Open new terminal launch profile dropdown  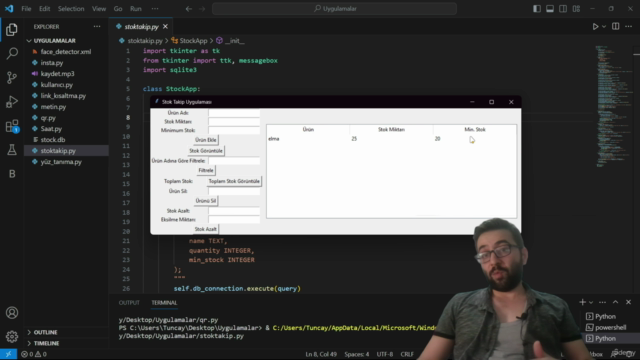point(591,302)
